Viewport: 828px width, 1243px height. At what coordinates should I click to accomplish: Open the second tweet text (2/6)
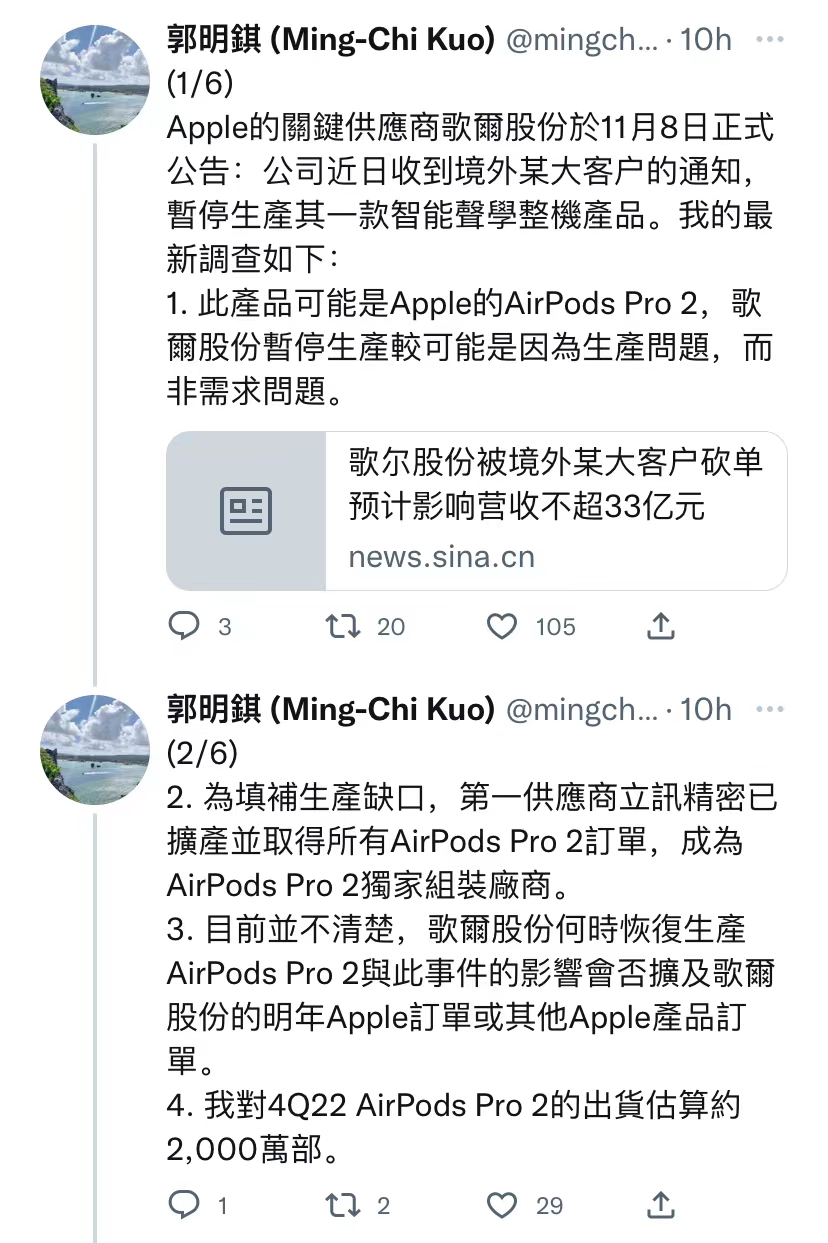point(470,950)
